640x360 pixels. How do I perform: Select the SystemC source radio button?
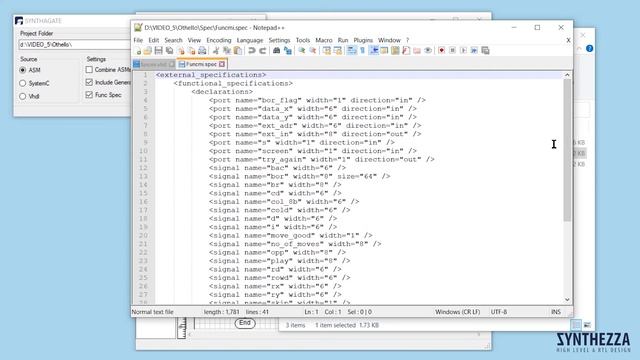point(23,83)
